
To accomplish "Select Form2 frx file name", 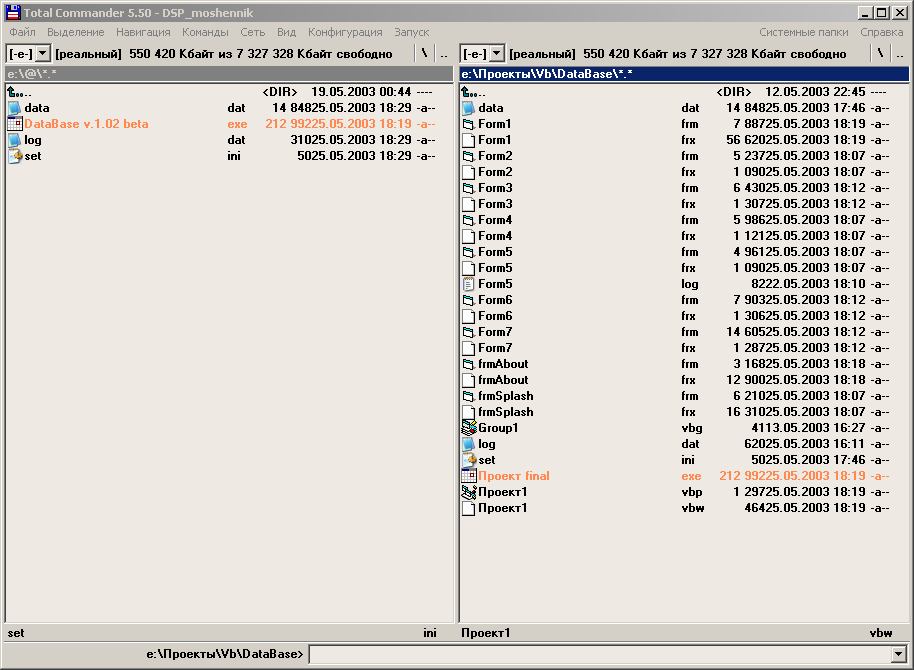I will [495, 172].
